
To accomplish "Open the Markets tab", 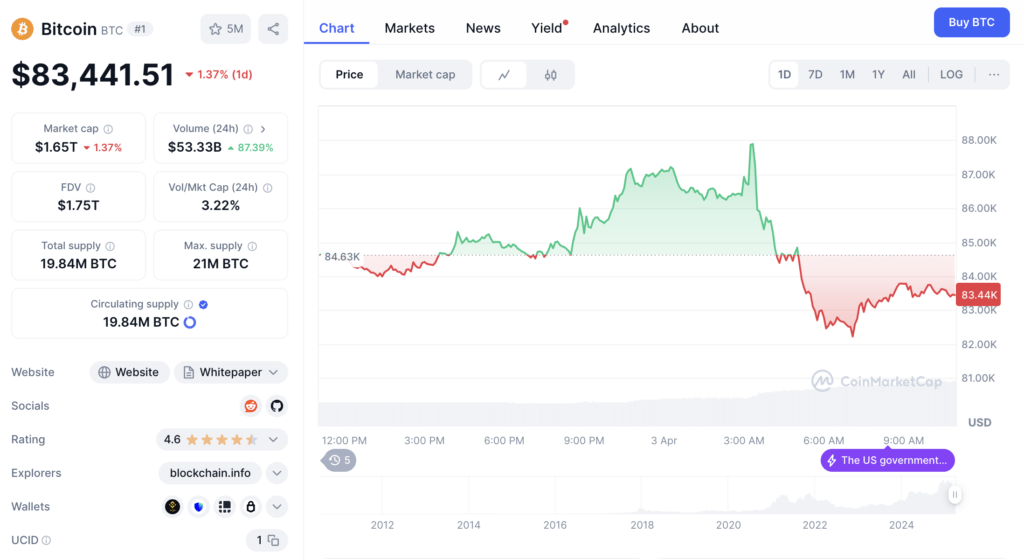I will coord(409,28).
